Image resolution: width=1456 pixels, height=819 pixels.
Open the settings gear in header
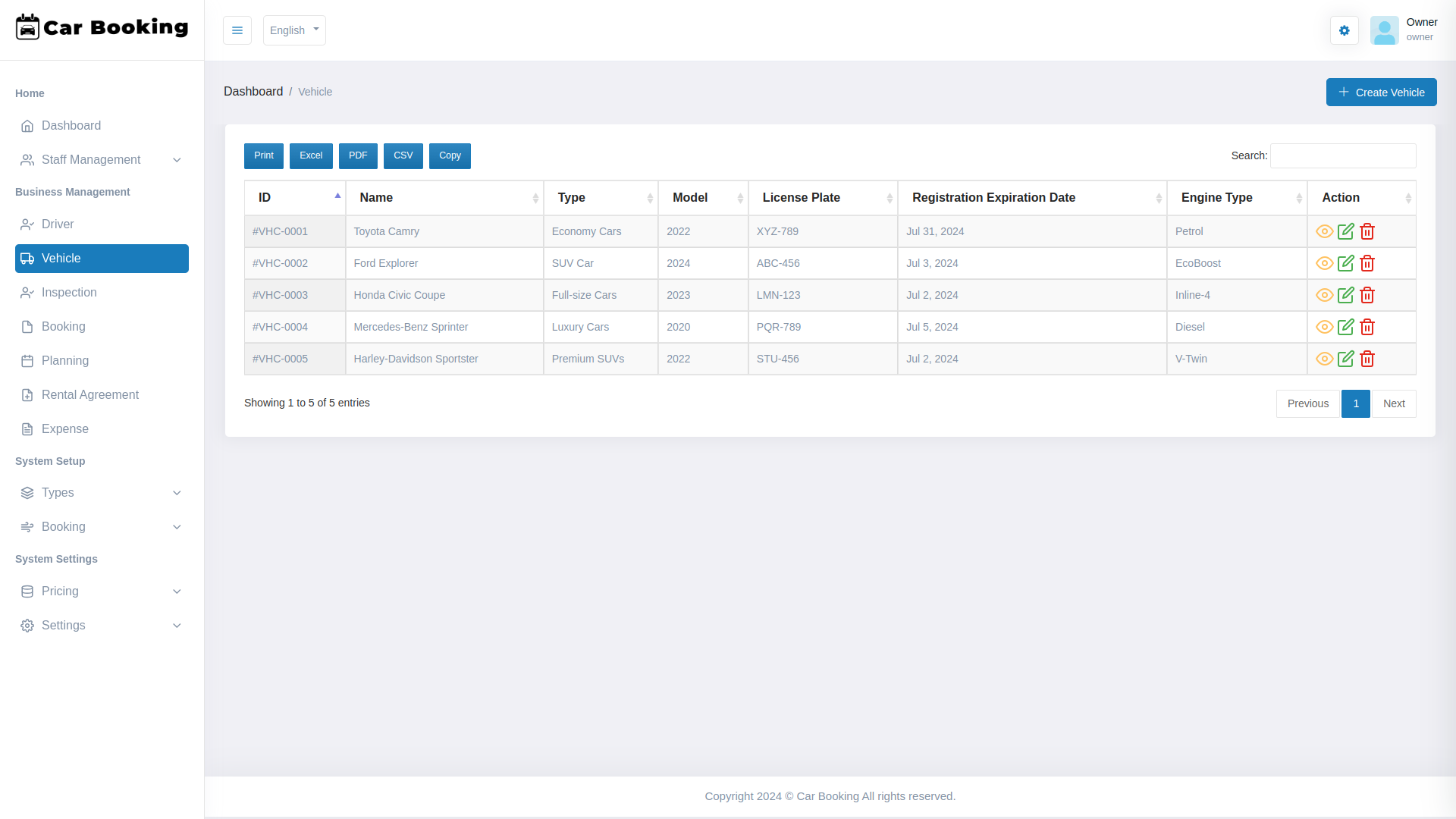[x=1344, y=30]
